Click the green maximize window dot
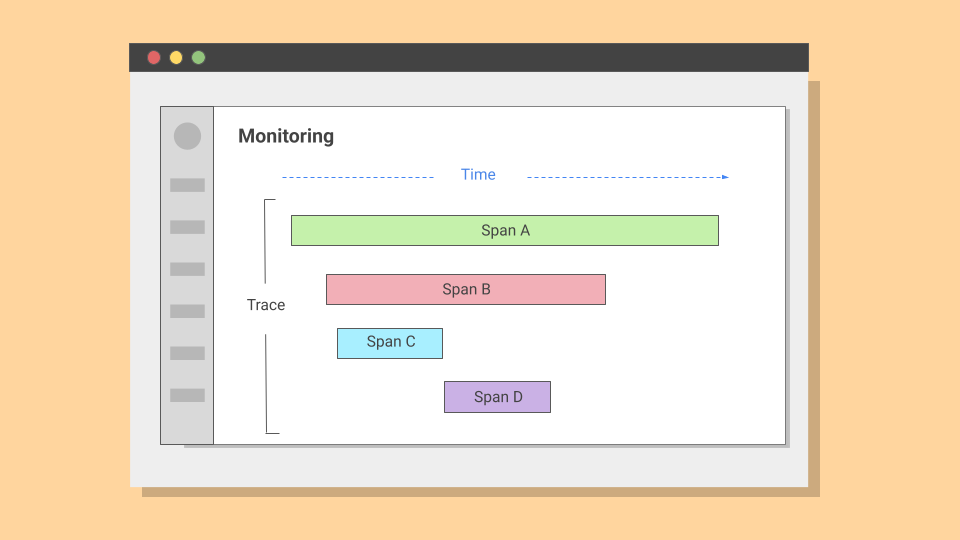Viewport: 960px width, 540px height. pos(198,58)
